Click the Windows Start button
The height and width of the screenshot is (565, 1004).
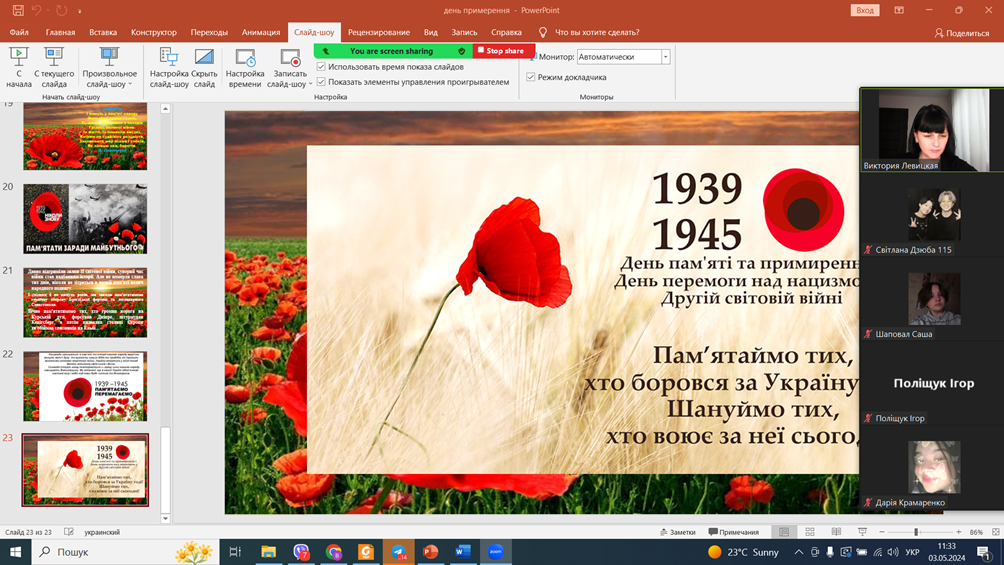(15, 552)
